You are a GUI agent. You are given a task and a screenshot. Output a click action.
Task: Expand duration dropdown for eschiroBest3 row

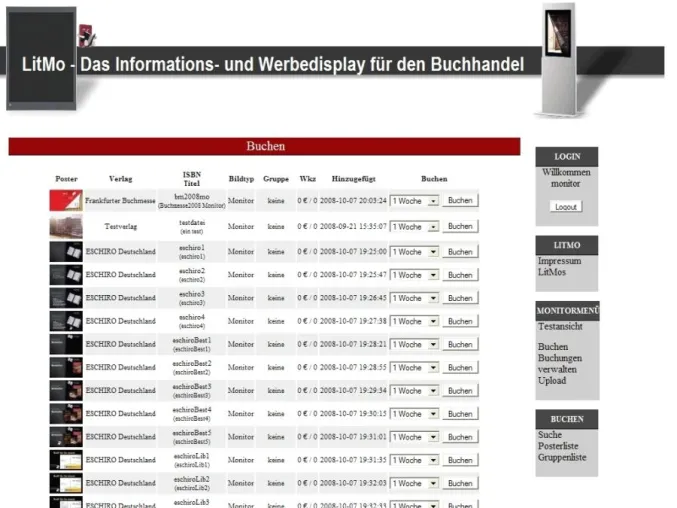coord(414,391)
